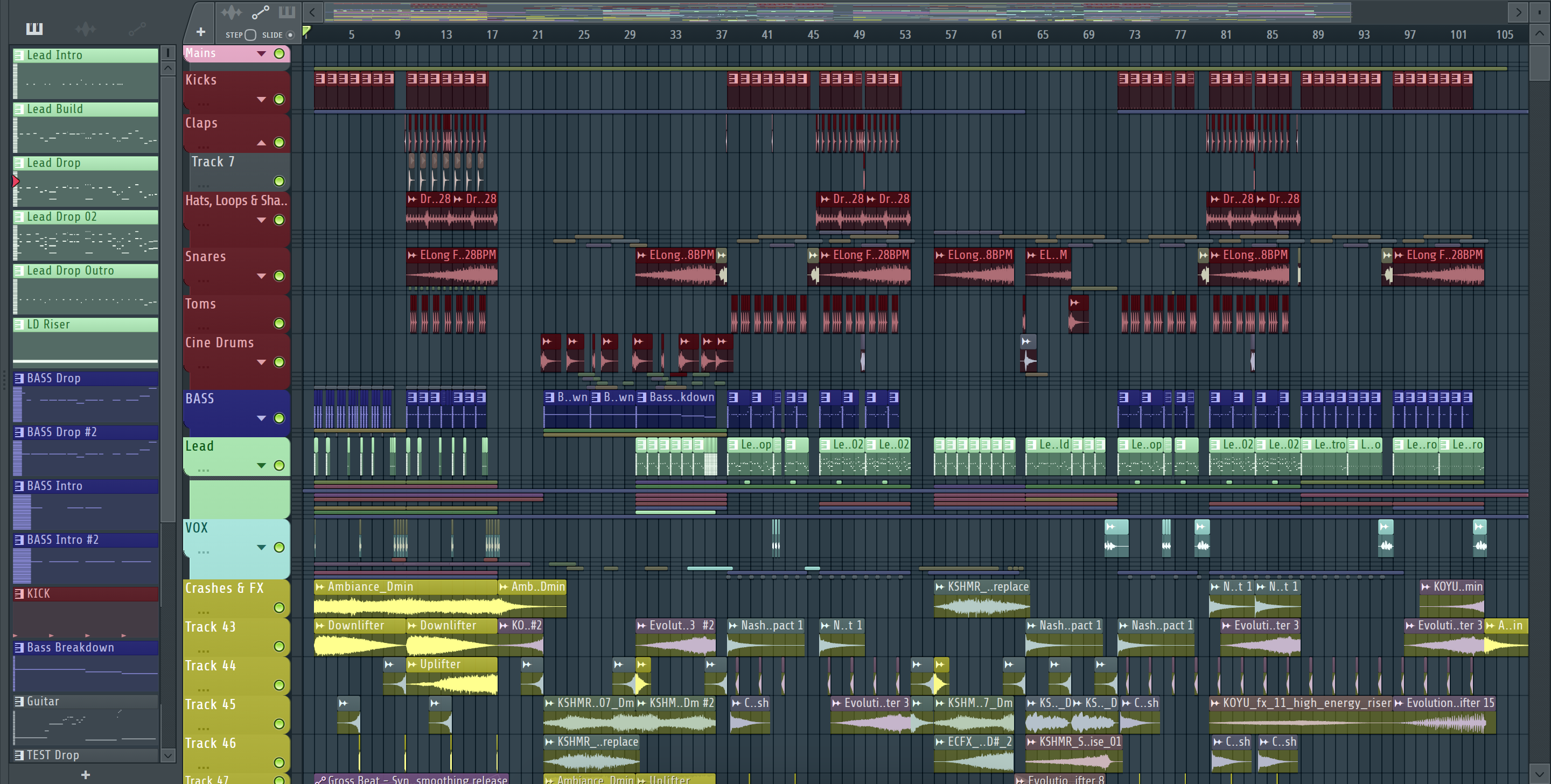Screen dimensions: 1551x784
Task: Click the Guitar pattern icon
Action: tap(19, 702)
